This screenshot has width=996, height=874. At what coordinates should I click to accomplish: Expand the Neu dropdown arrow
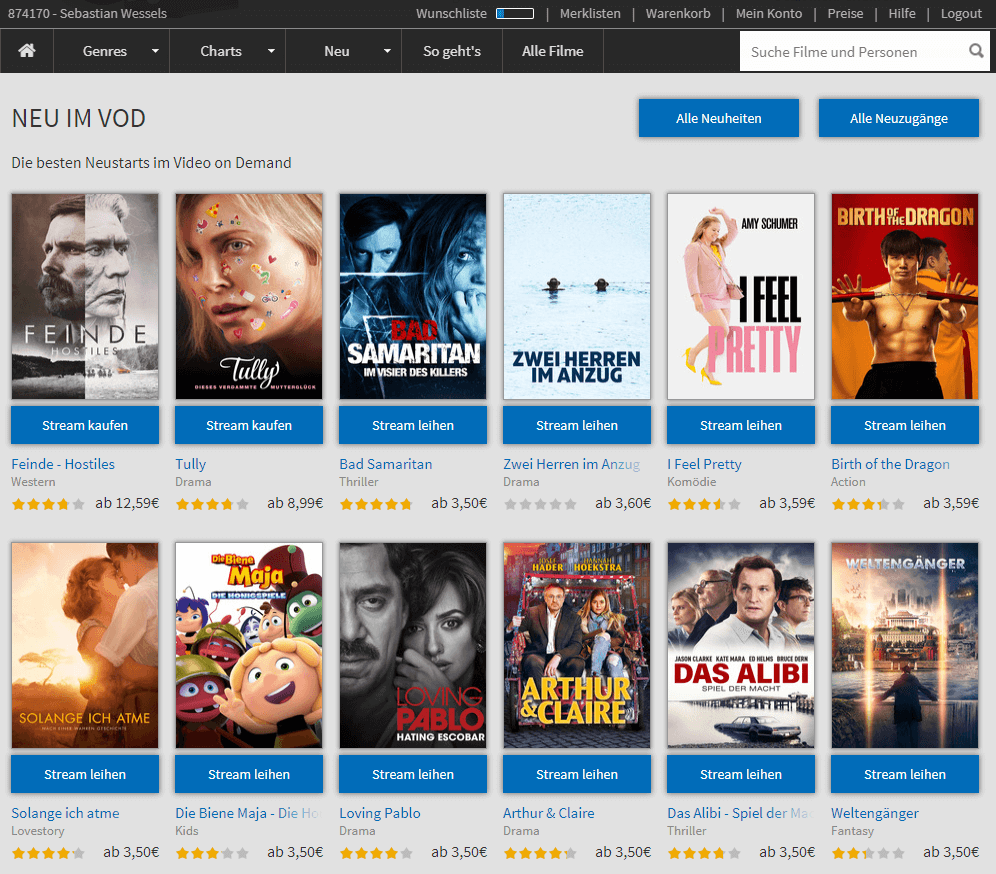coord(387,51)
